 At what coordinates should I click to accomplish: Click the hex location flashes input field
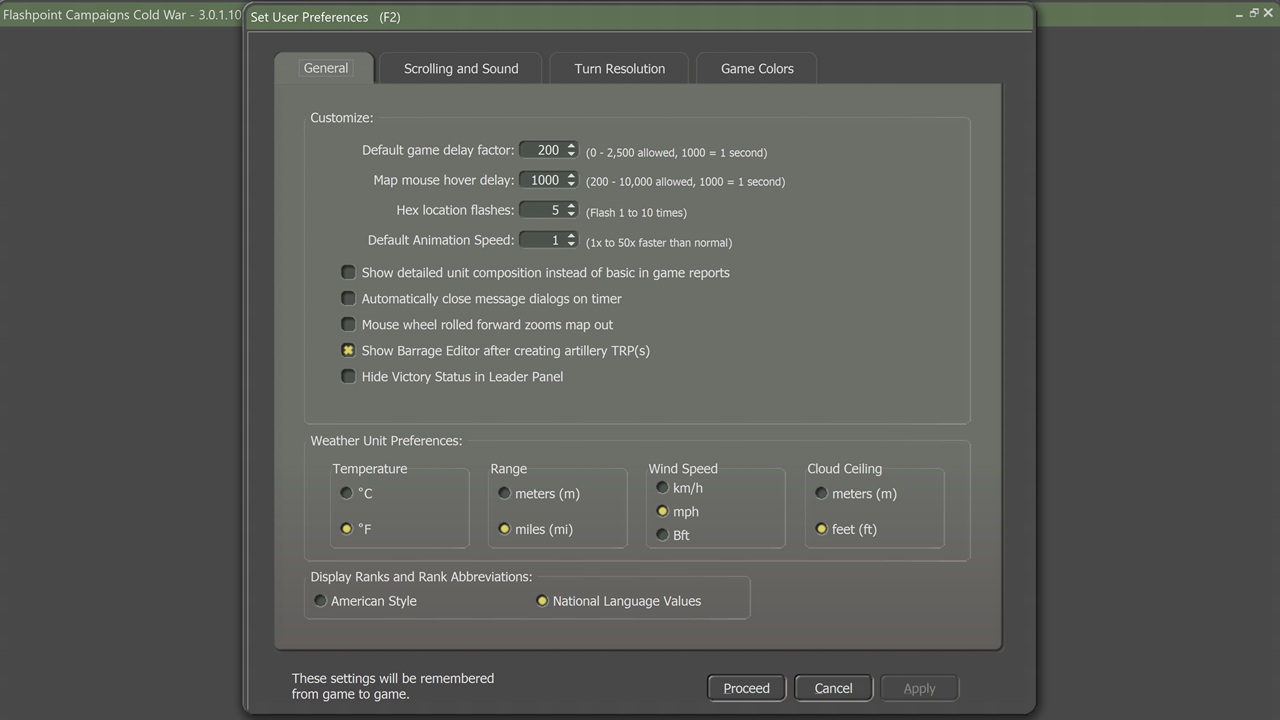(542, 210)
